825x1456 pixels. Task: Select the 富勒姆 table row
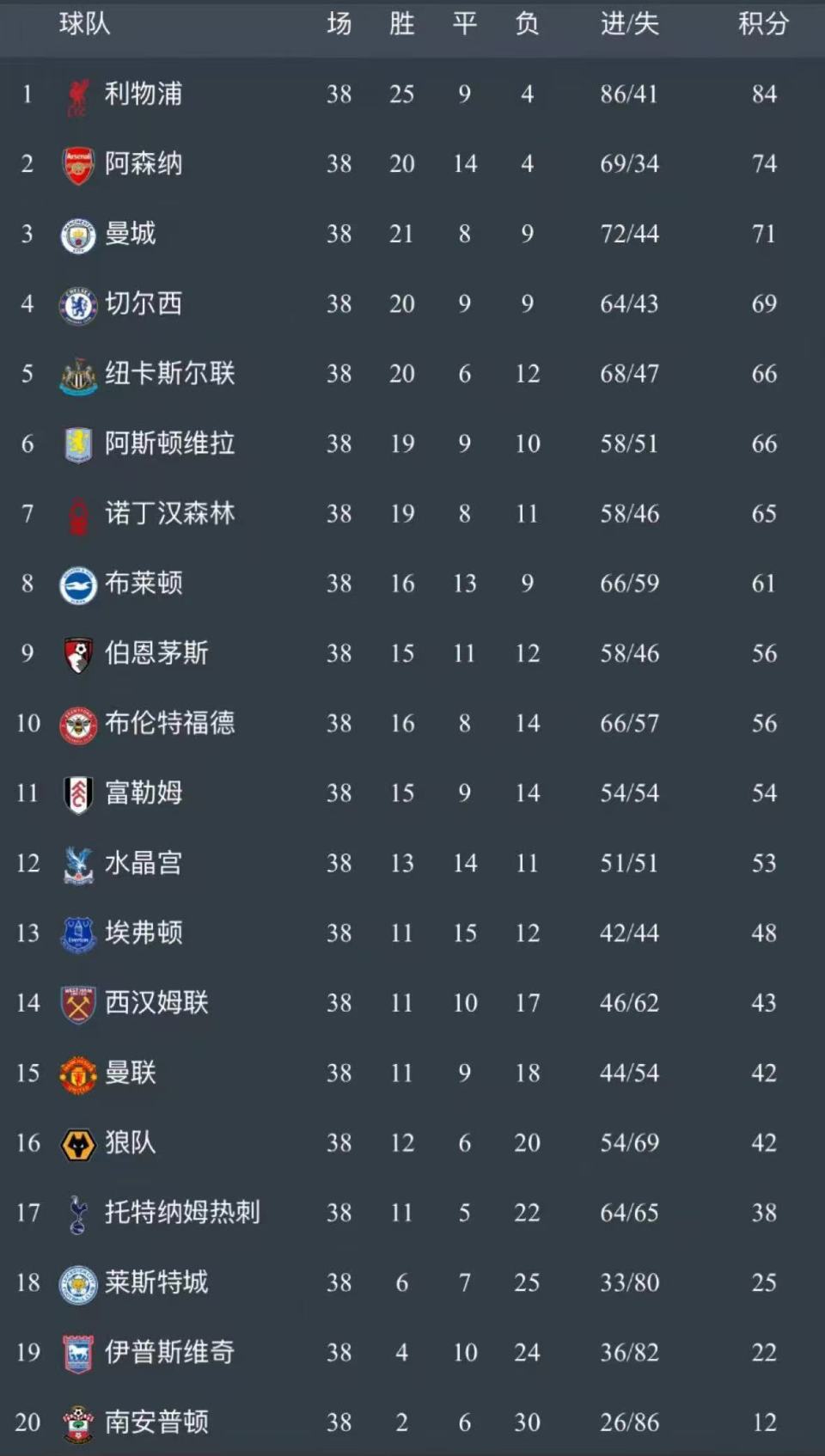412,793
